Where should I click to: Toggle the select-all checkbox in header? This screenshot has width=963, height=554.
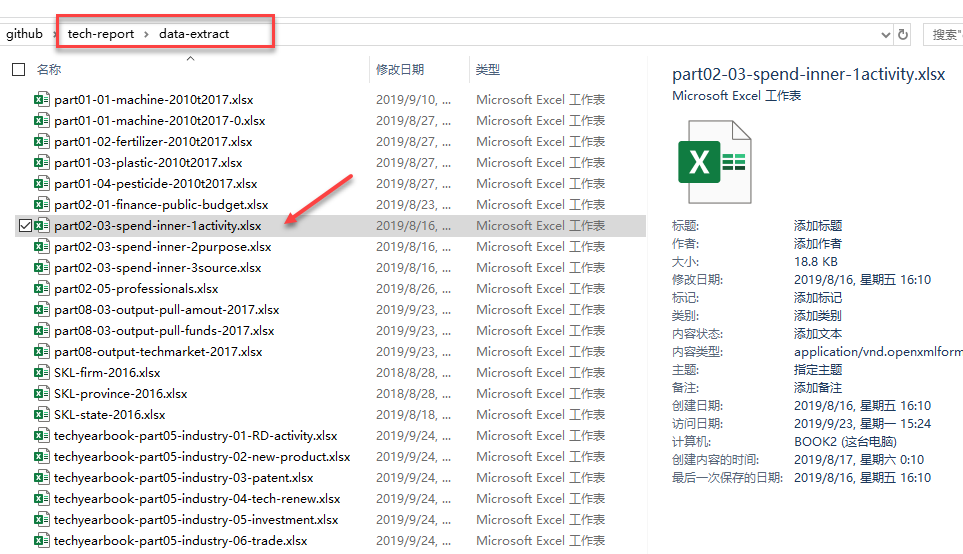coord(18,70)
